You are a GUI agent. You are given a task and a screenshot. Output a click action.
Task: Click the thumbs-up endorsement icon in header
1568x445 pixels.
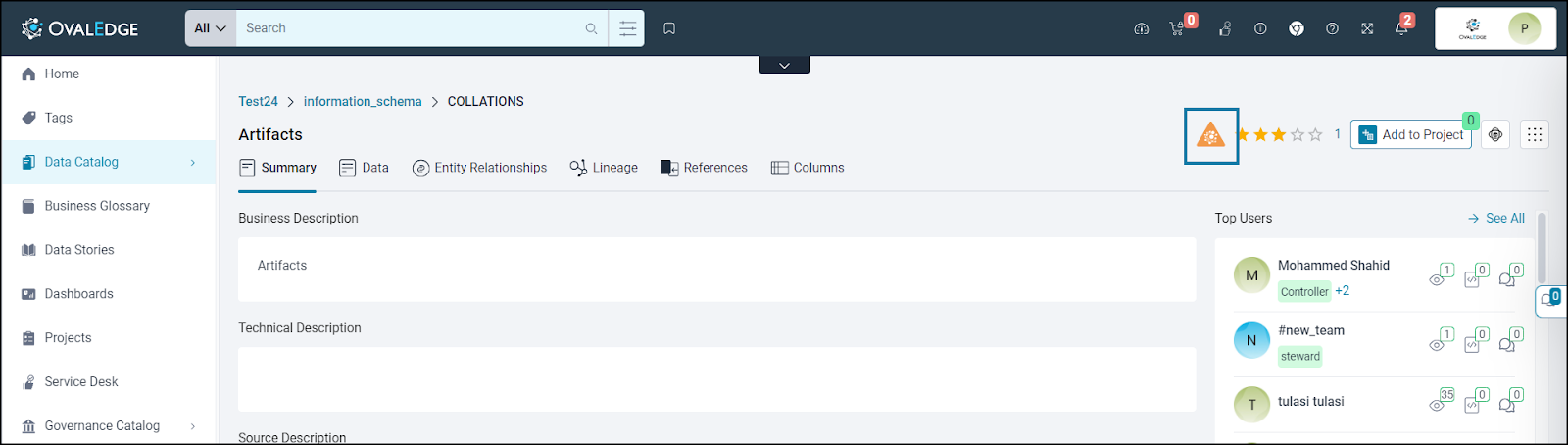[1225, 28]
